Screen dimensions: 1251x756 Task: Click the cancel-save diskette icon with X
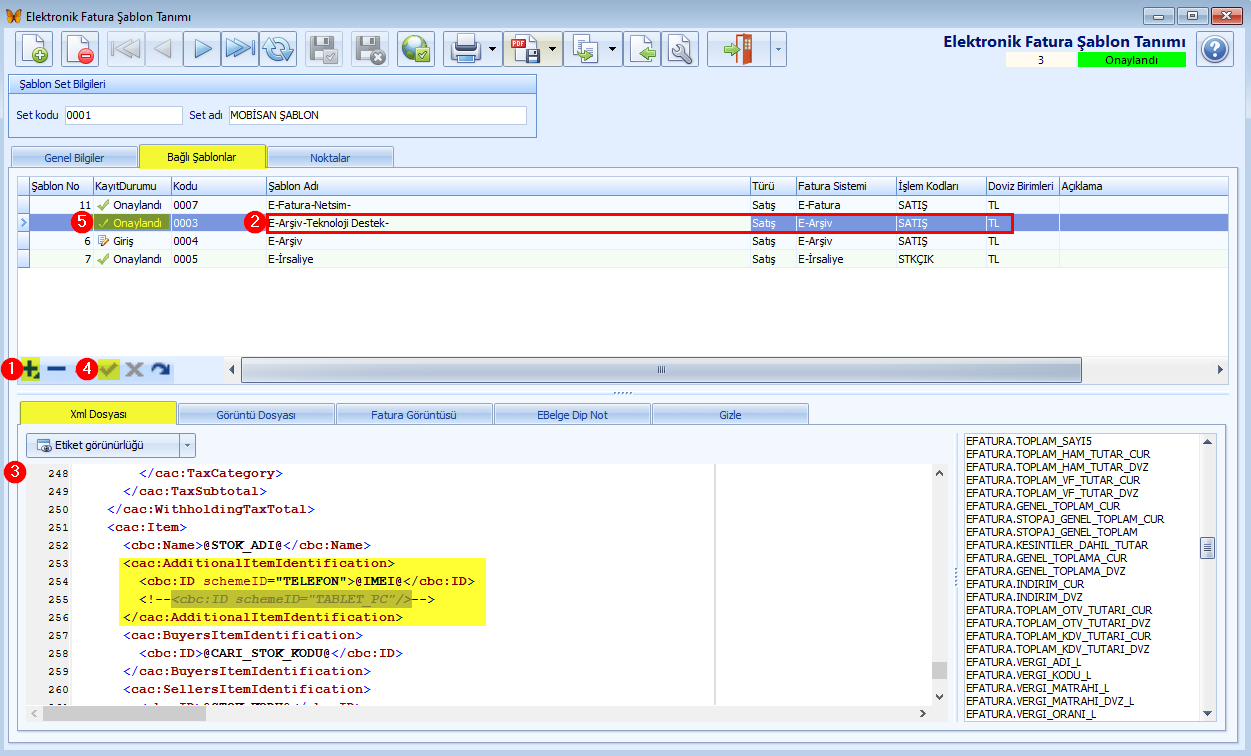click(370, 49)
